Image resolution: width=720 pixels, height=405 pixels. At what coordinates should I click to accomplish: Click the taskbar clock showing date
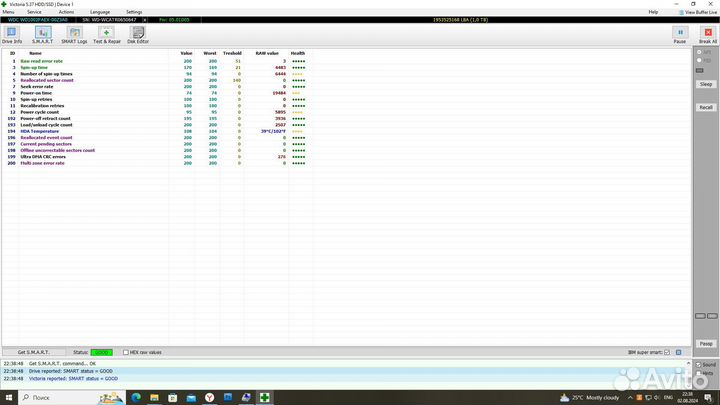click(687, 397)
